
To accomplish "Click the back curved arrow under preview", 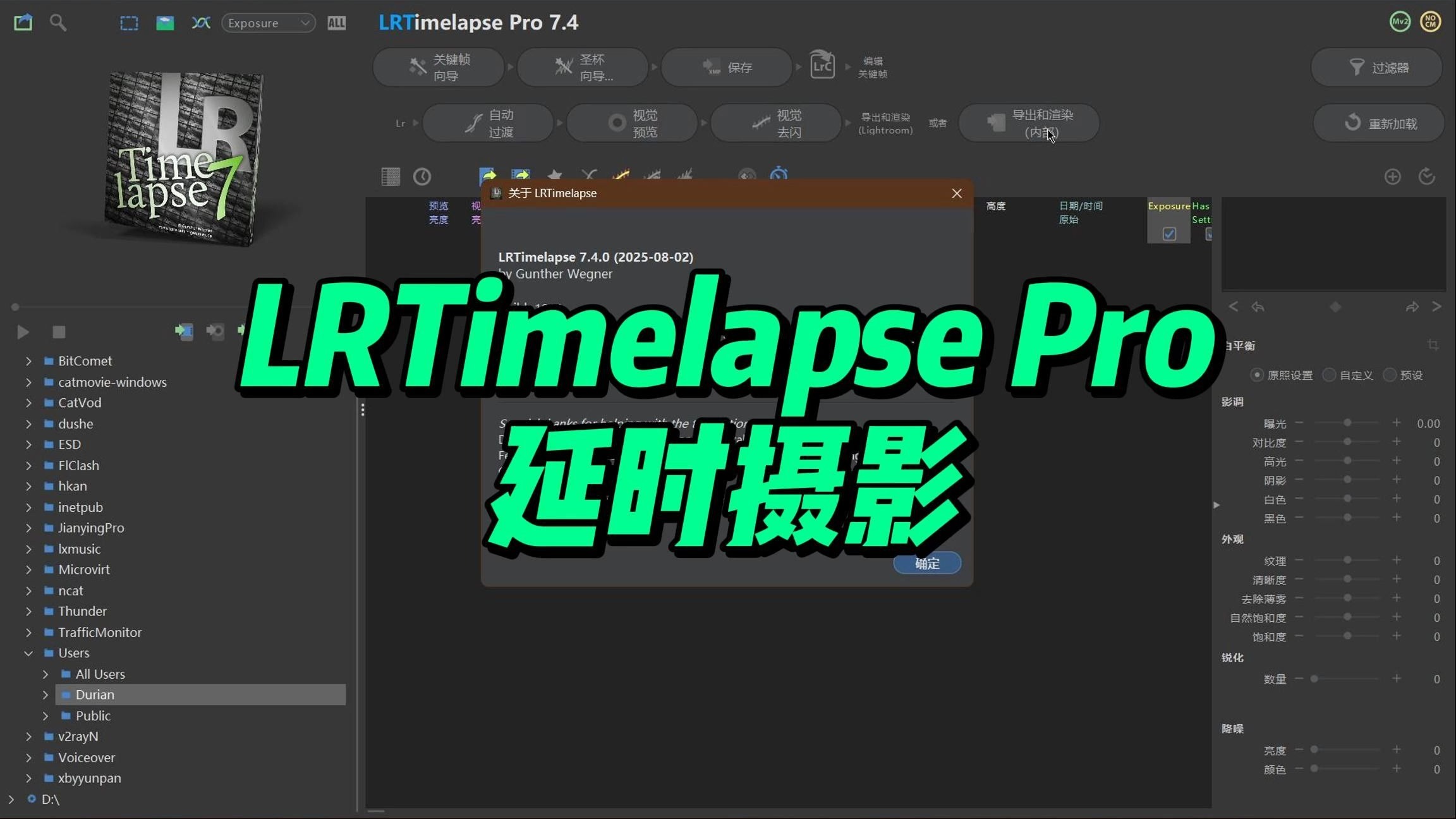I will [x=1258, y=307].
